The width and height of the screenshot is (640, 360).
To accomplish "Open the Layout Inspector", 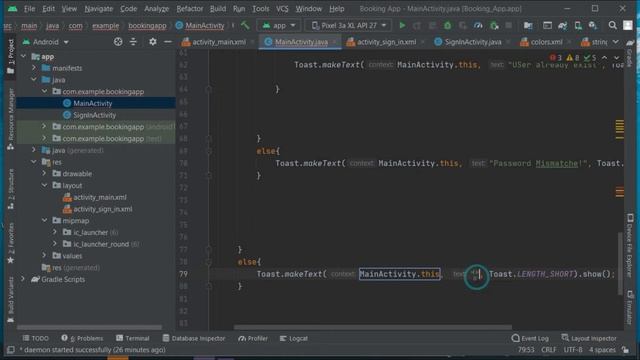I will pyautogui.click(x=589, y=338).
